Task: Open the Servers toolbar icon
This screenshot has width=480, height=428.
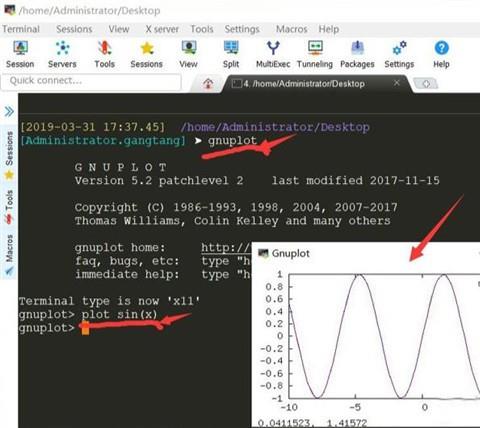Action: click(x=62, y=54)
